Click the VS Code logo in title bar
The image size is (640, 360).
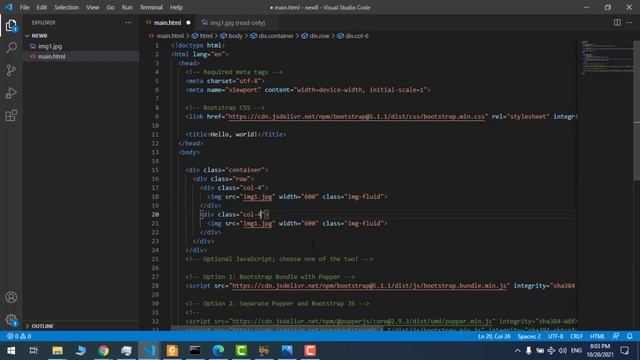(x=9, y=7)
